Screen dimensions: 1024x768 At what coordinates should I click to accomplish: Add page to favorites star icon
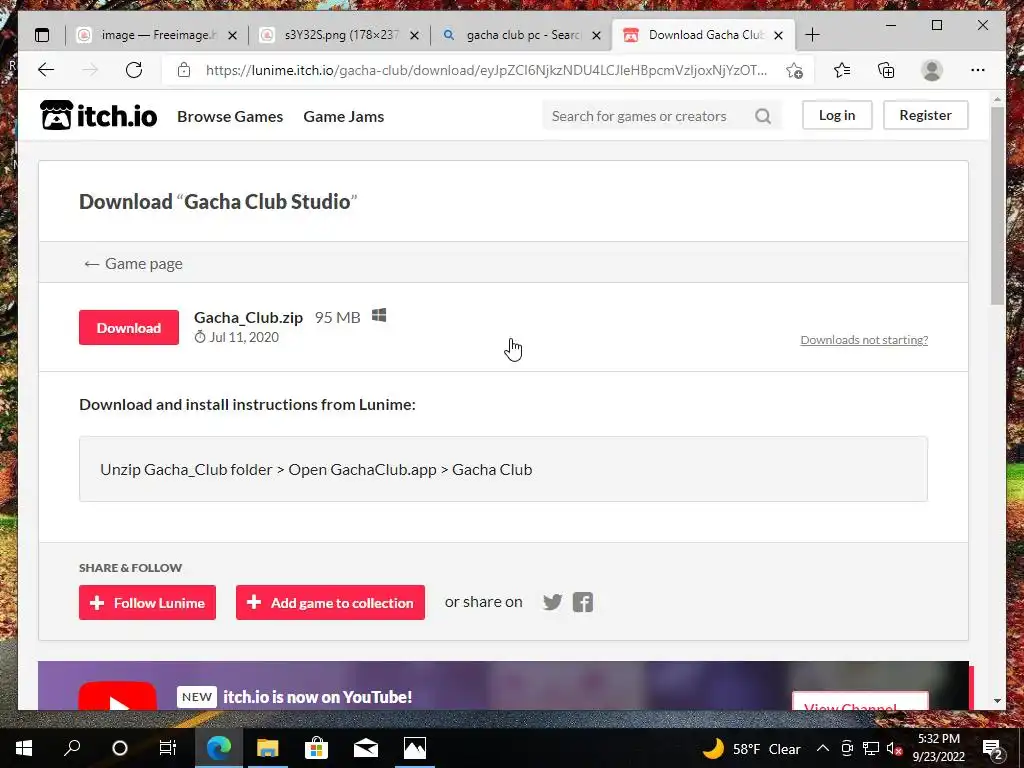[x=794, y=71]
